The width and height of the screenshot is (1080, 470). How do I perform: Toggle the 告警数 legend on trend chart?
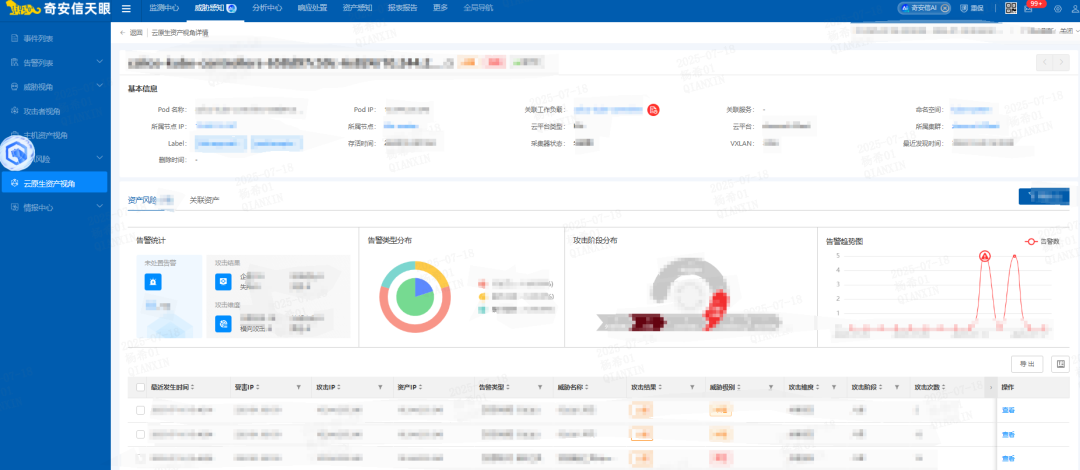coord(1043,242)
